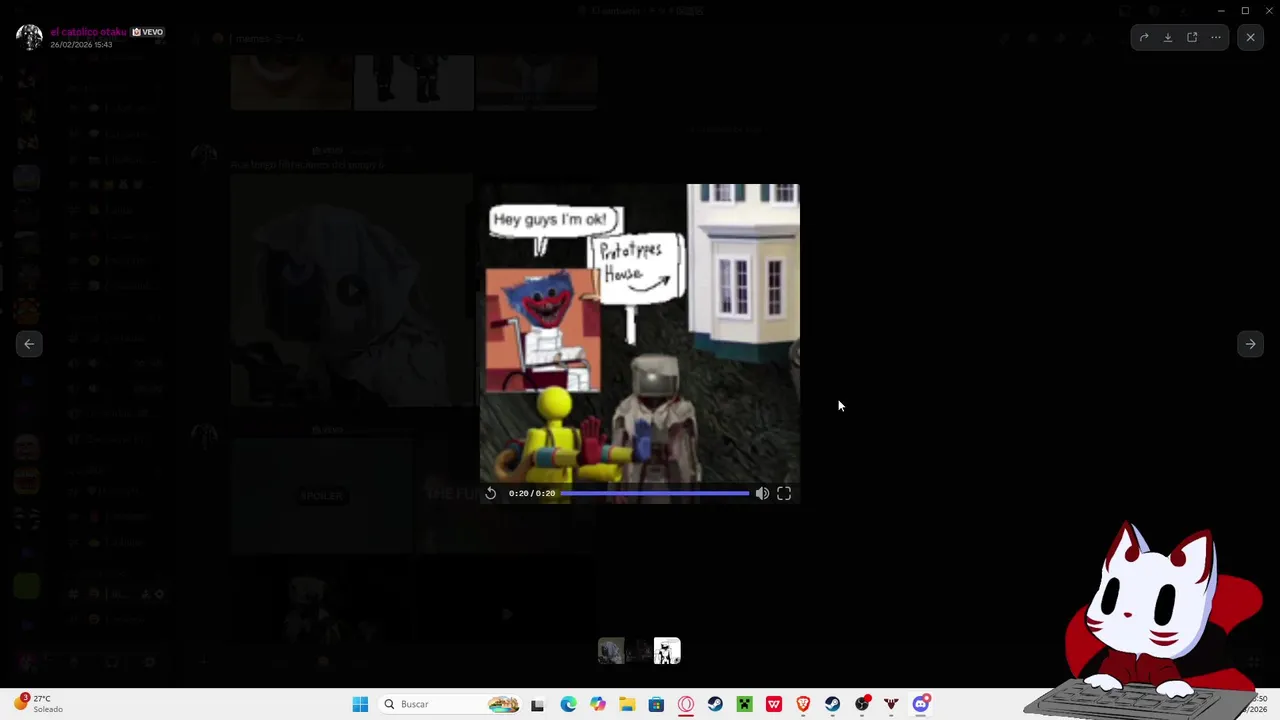The image size is (1280, 720).
Task: Open OBS Studio from the taskbar
Action: click(x=862, y=704)
